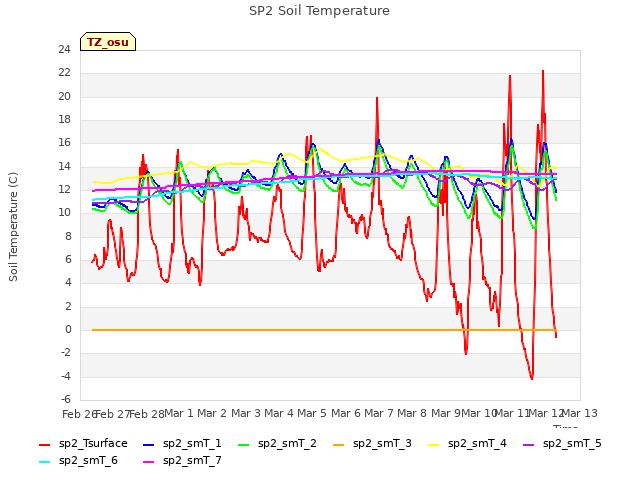Click the sp2_smT_5 legend label
Image resolution: width=640 pixels, height=480 pixels.
point(572,443)
